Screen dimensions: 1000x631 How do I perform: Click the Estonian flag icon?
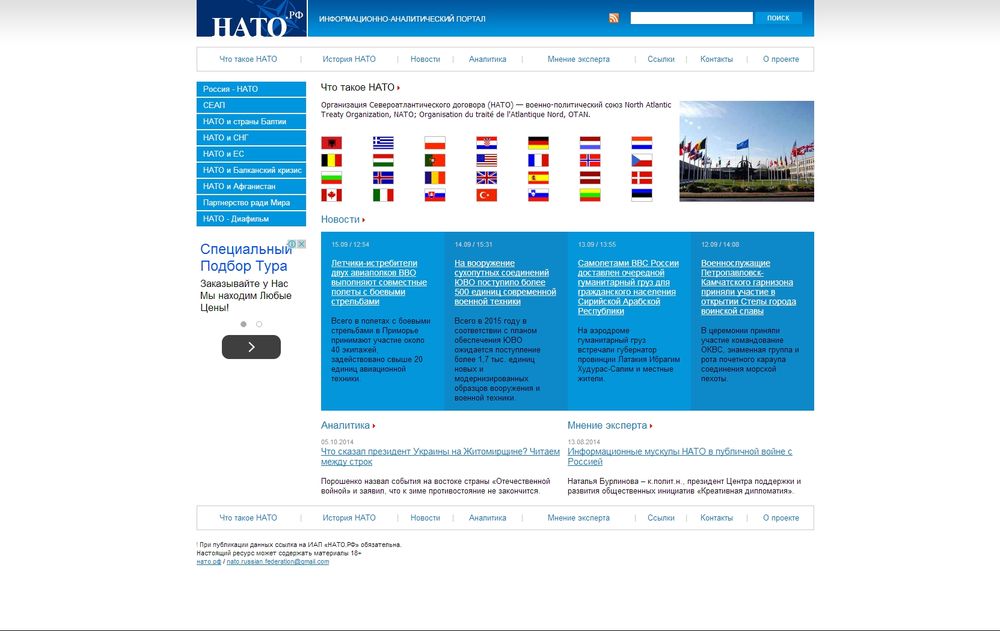[x=641, y=195]
